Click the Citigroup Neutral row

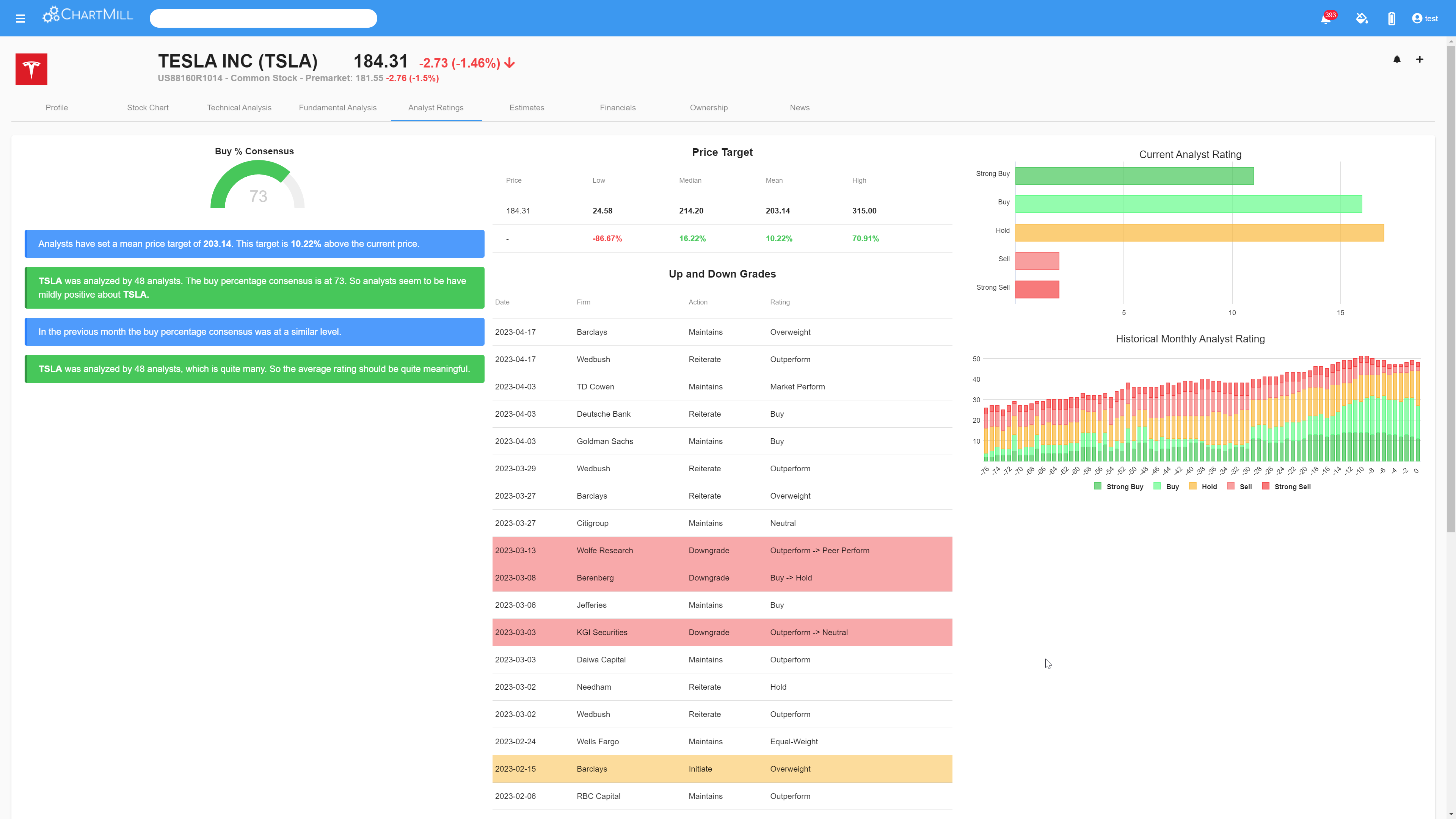pos(722,523)
